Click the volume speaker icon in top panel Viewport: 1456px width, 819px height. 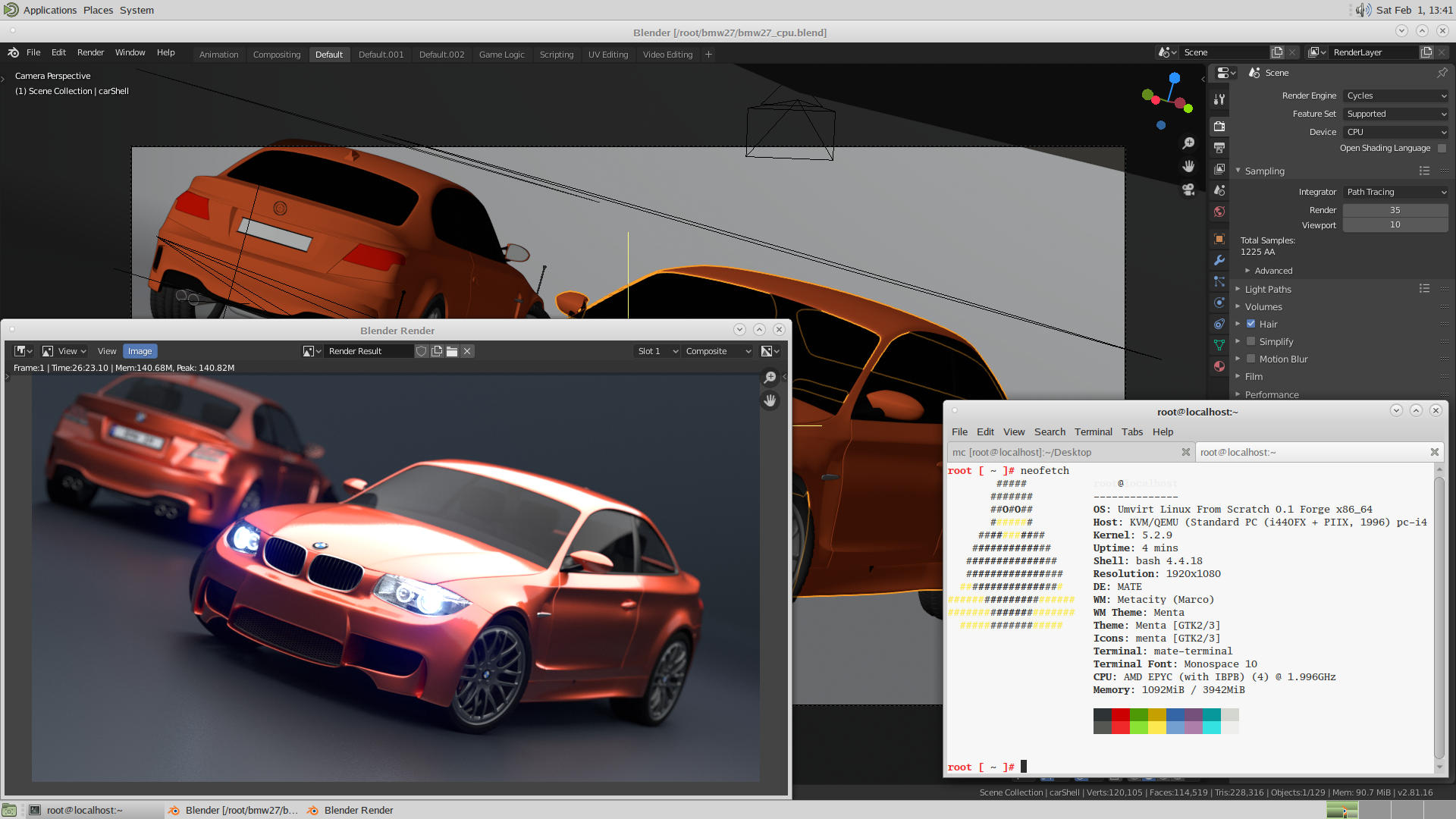pyautogui.click(x=1363, y=10)
